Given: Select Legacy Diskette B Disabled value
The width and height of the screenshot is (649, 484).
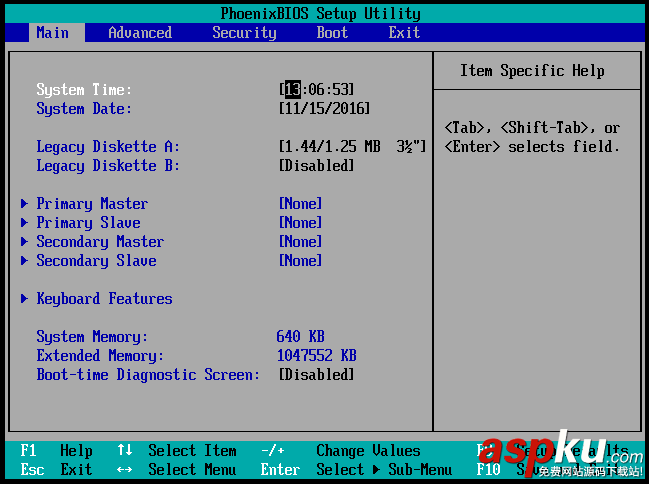Looking at the screenshot, I should point(317,166).
